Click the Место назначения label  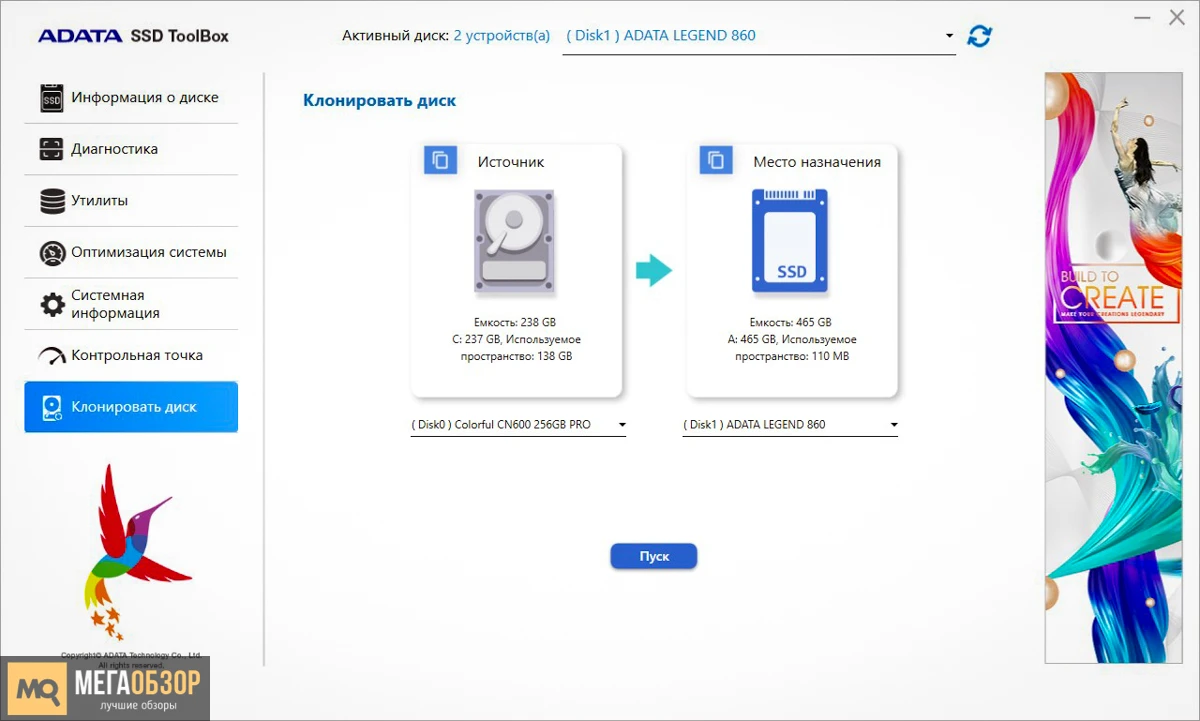point(817,162)
